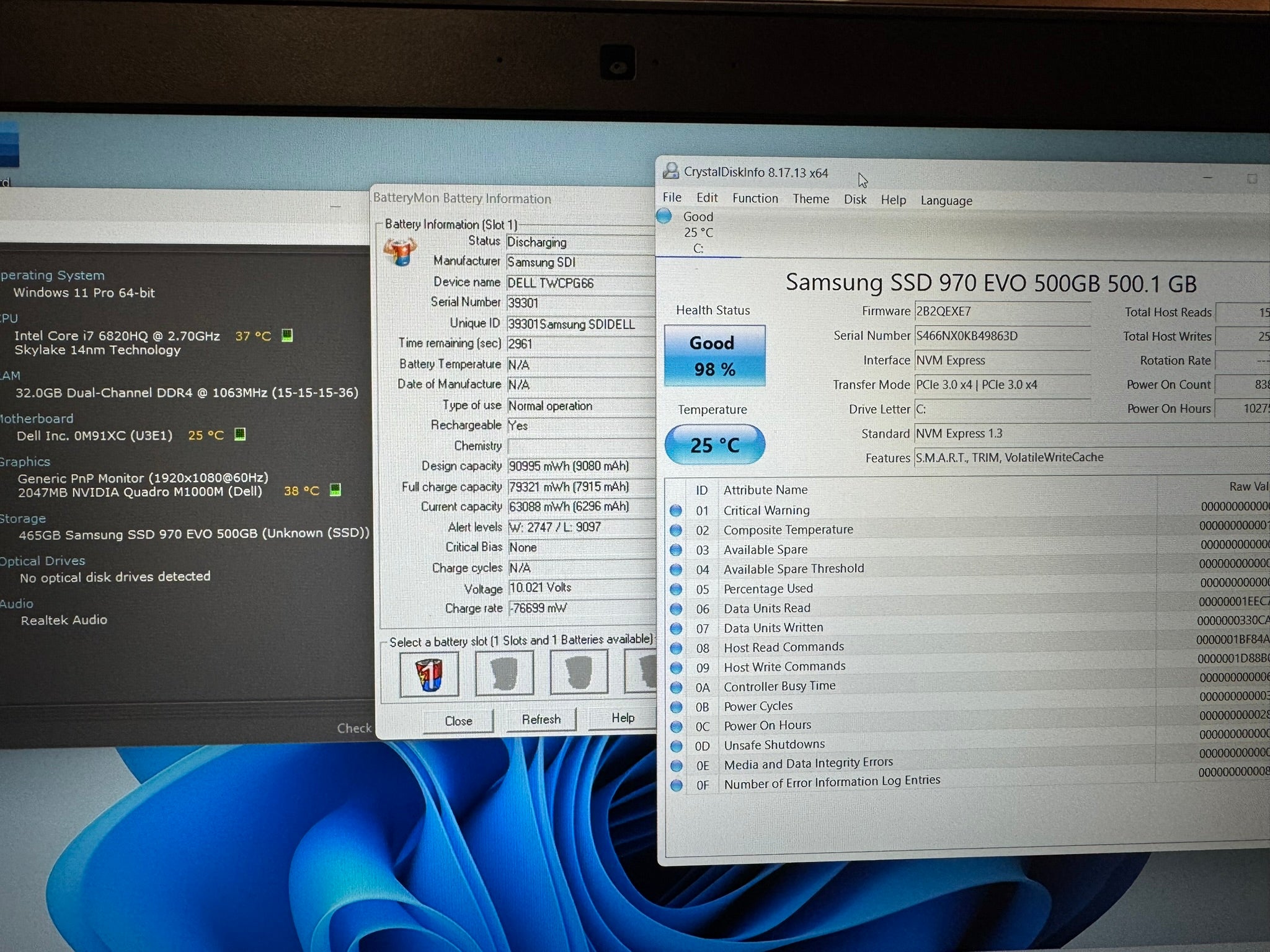Image resolution: width=1270 pixels, height=952 pixels.
Task: Click the BatteryMon Status field showing Discharging
Action: (x=580, y=242)
